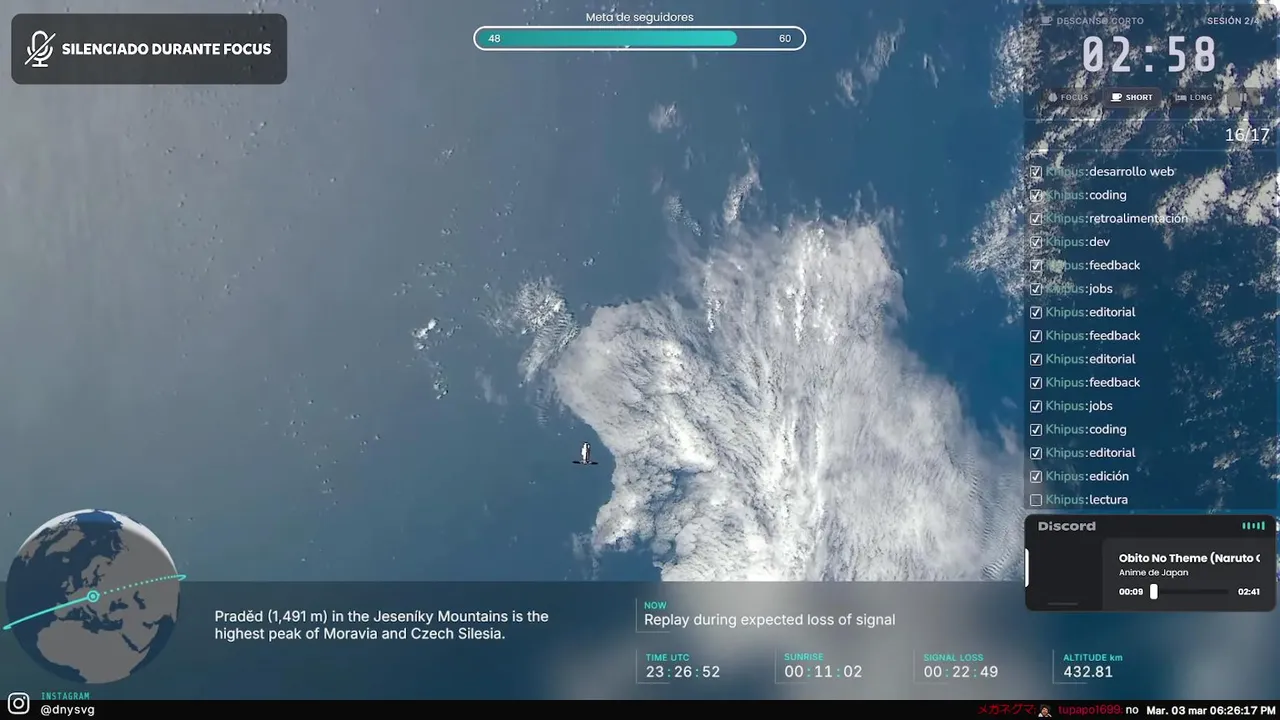The height and width of the screenshot is (720, 1280).
Task: Select the LONG break tab
Action: coord(1194,97)
